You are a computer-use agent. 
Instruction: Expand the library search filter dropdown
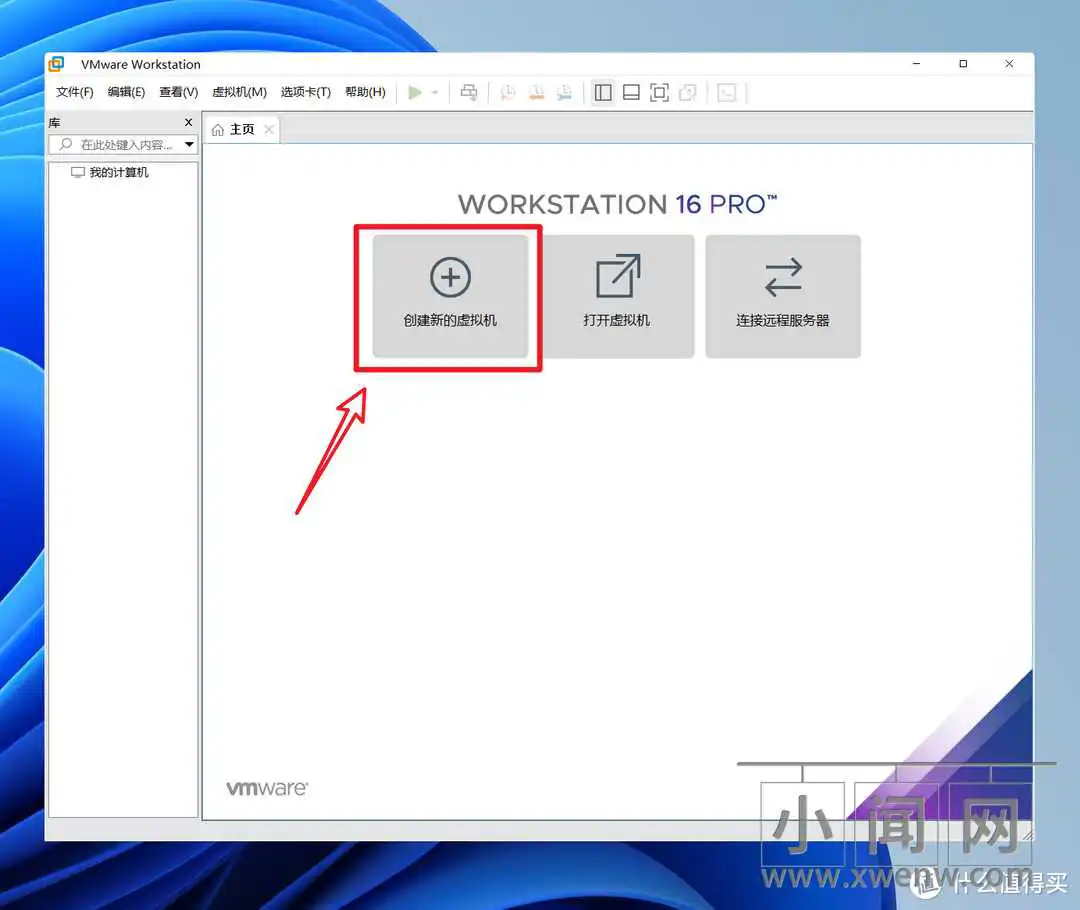189,145
